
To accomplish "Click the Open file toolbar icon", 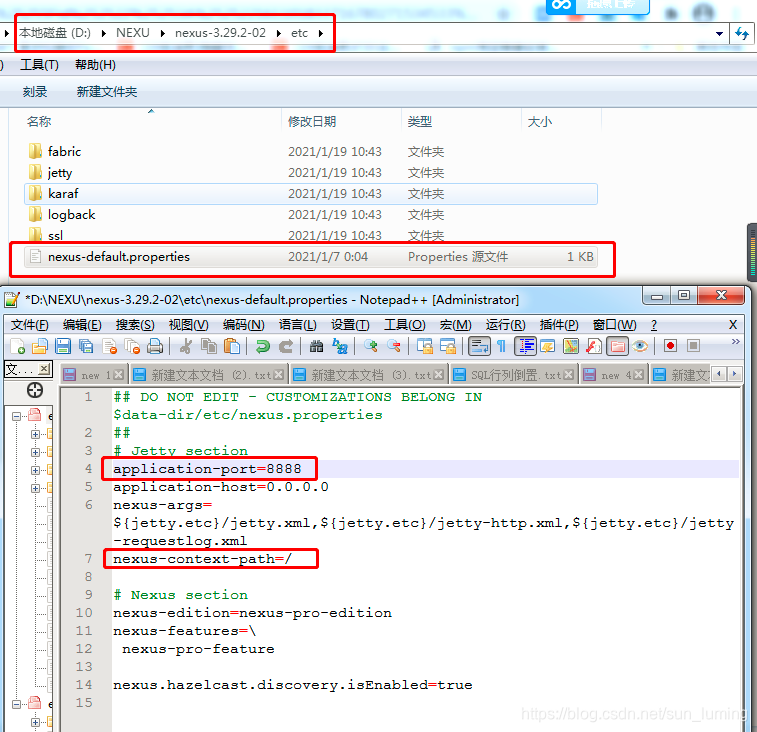I will (40, 346).
